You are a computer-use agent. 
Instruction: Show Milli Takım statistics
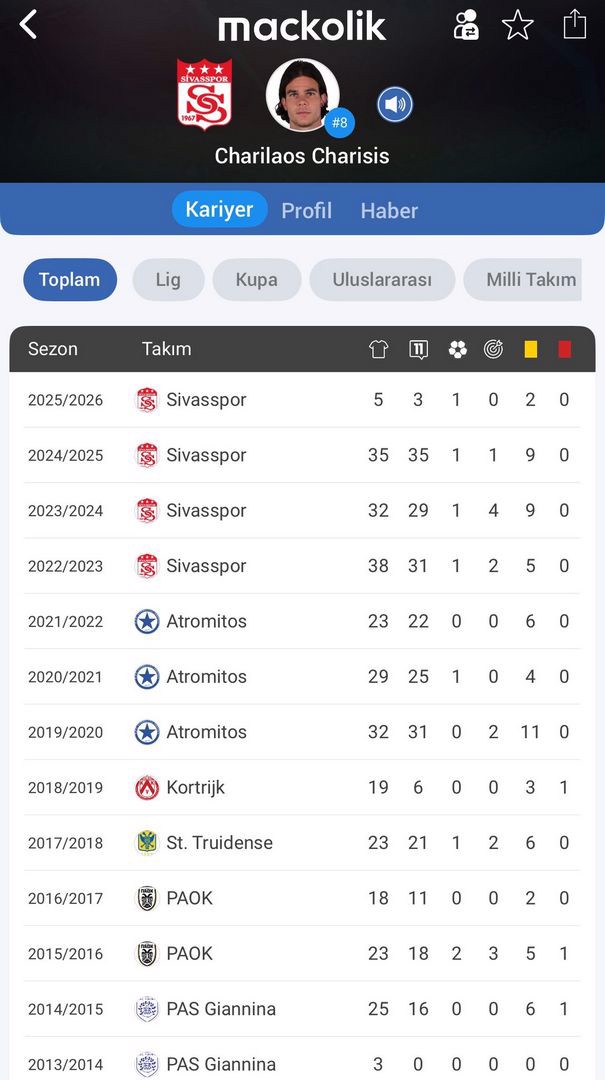531,280
